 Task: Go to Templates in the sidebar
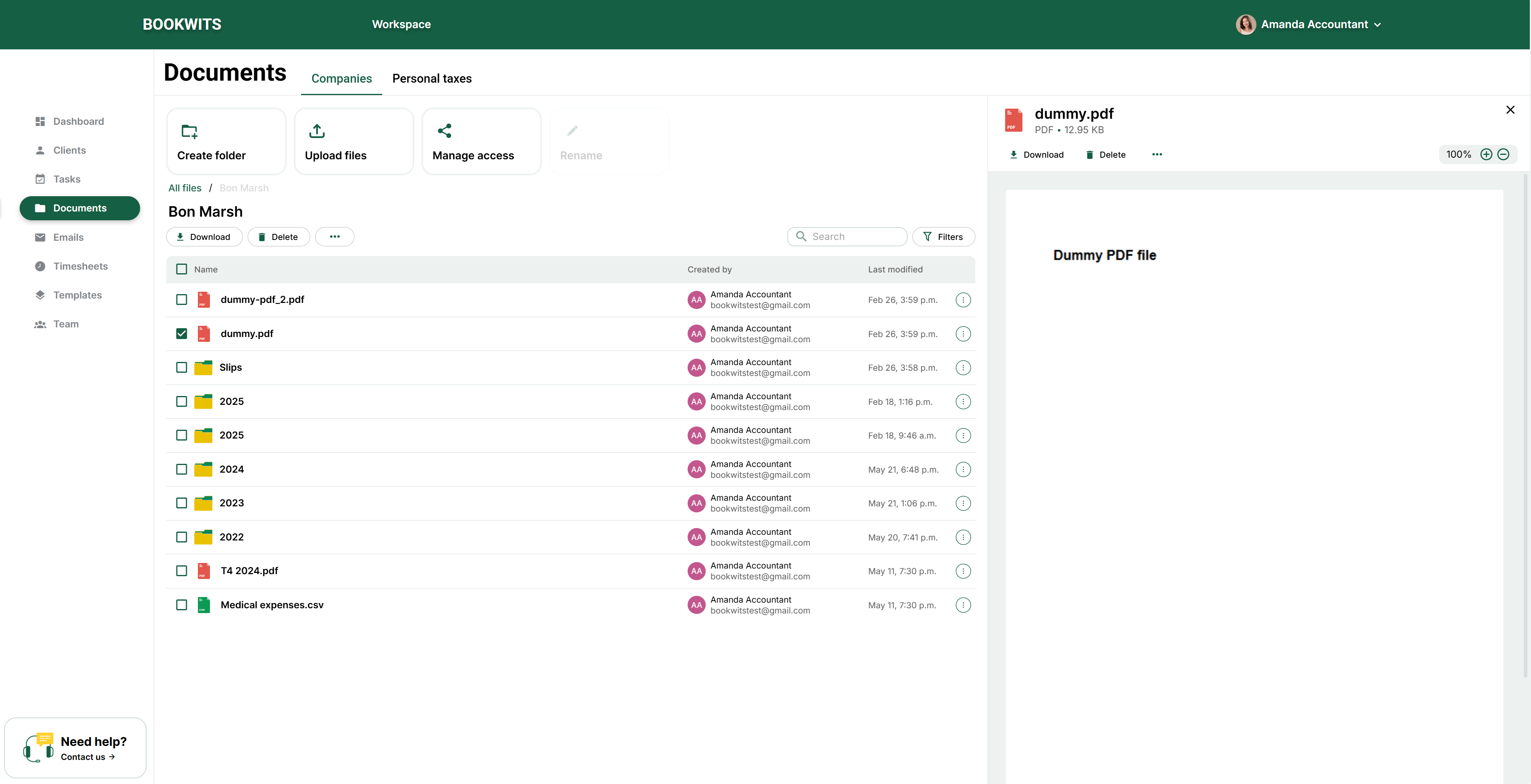pyautogui.click(x=77, y=295)
